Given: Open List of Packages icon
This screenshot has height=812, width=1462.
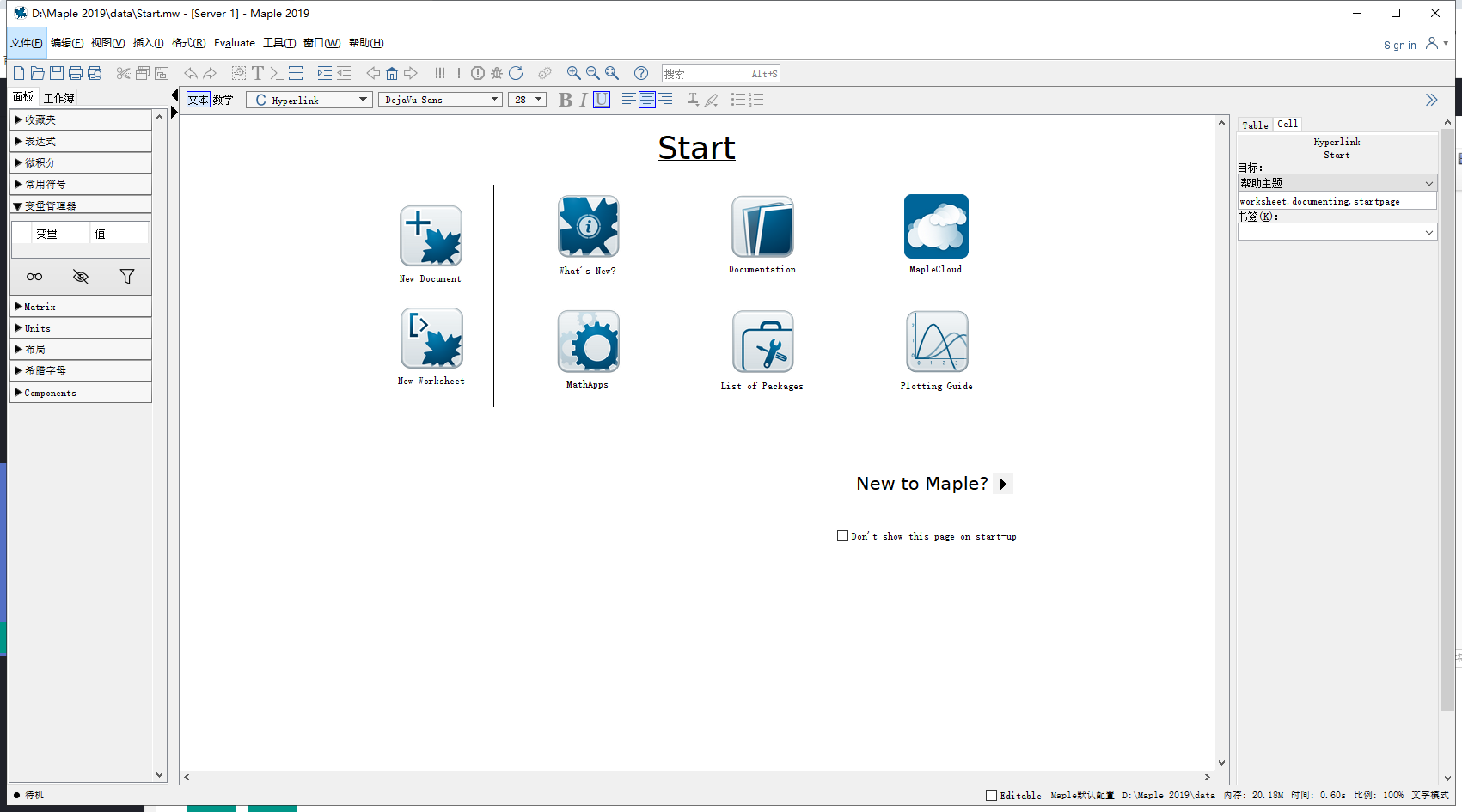Looking at the screenshot, I should (762, 341).
